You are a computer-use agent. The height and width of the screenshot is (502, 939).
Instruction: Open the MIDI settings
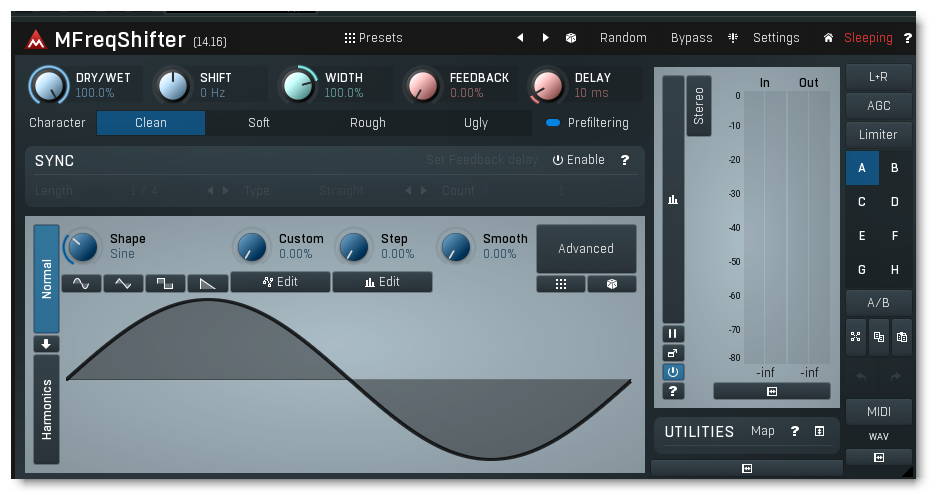879,412
